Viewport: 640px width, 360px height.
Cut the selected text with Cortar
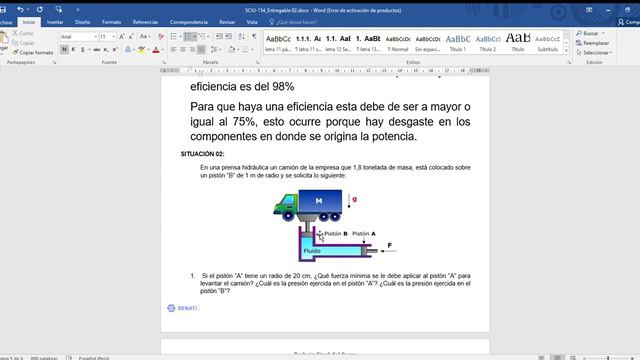coord(23,33)
